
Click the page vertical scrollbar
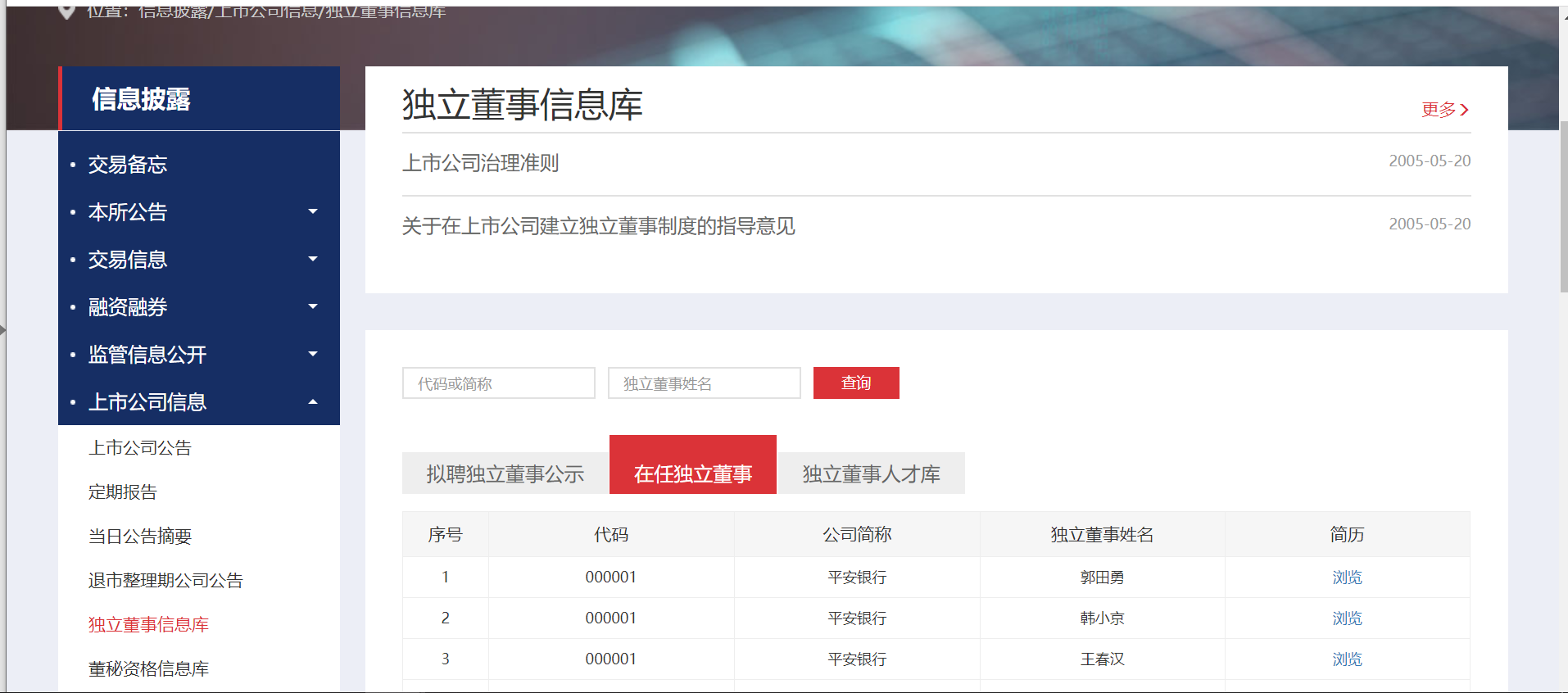click(x=1563, y=205)
